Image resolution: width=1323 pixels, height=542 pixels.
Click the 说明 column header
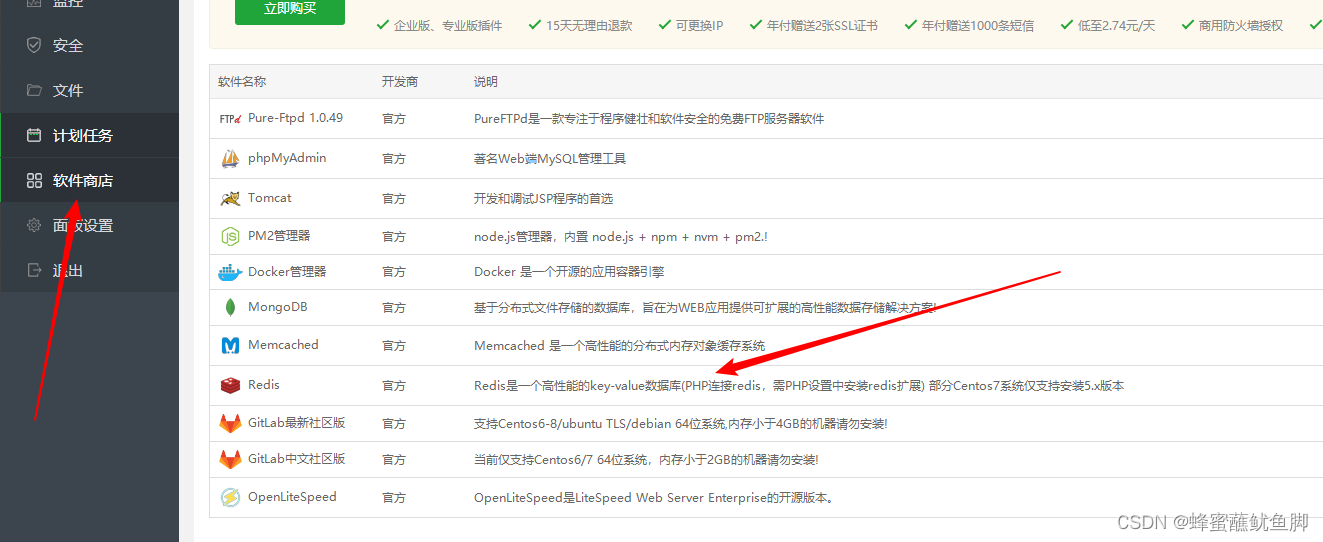pyautogui.click(x=486, y=82)
